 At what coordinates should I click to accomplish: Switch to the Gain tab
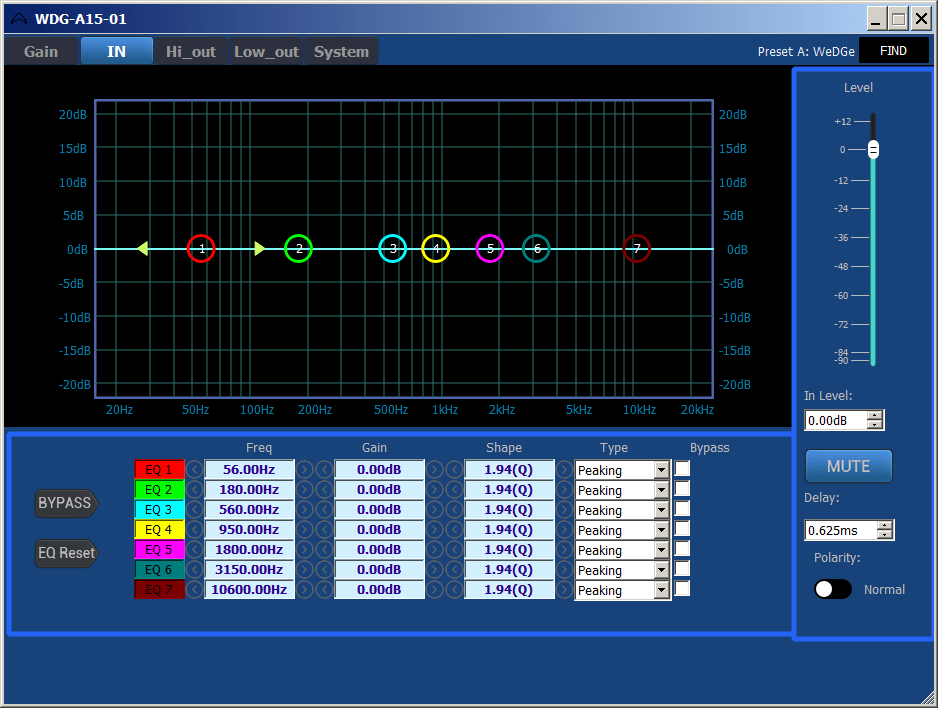tap(41, 51)
